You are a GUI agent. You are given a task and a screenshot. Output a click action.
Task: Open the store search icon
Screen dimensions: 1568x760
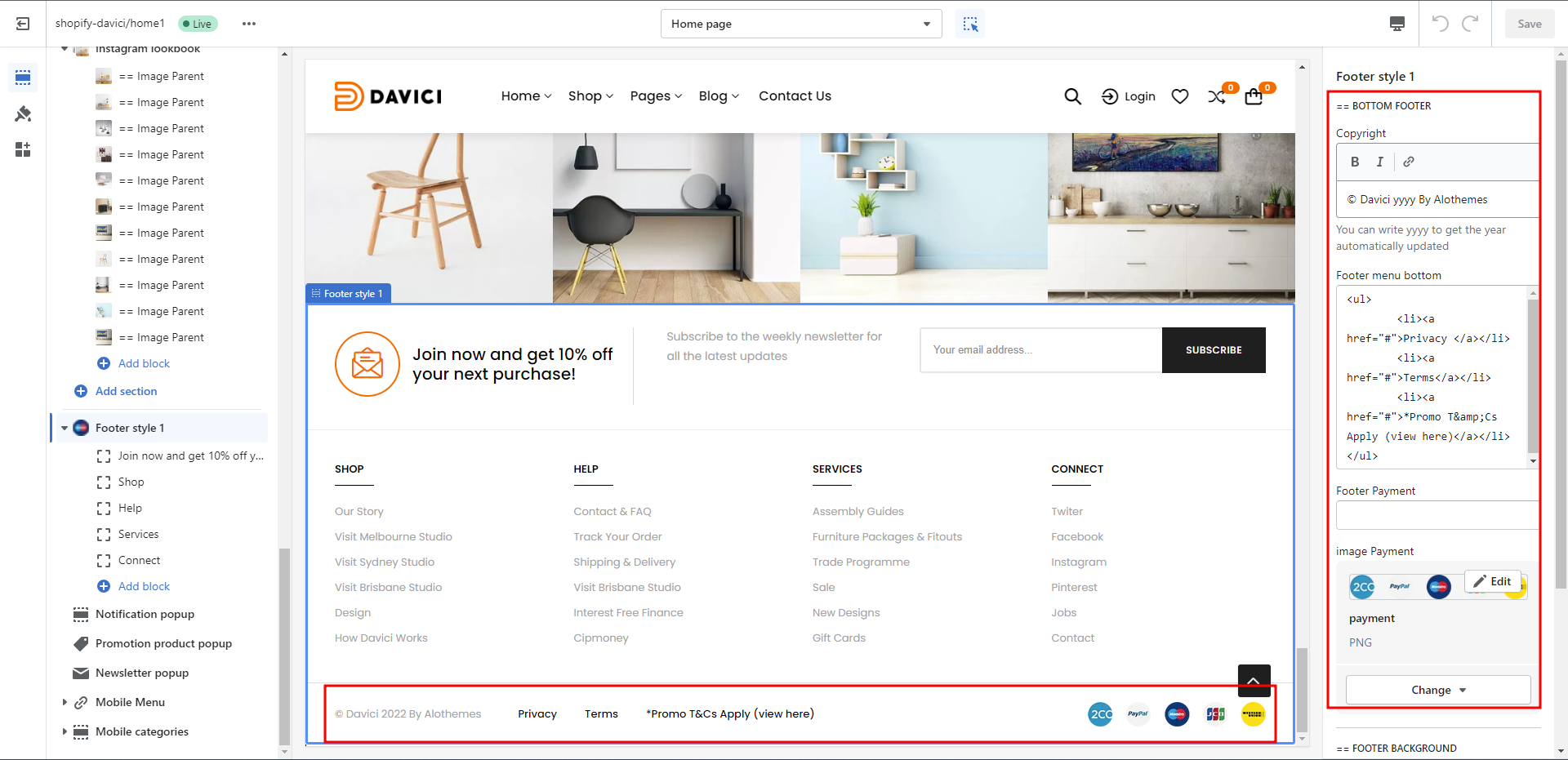1072,96
